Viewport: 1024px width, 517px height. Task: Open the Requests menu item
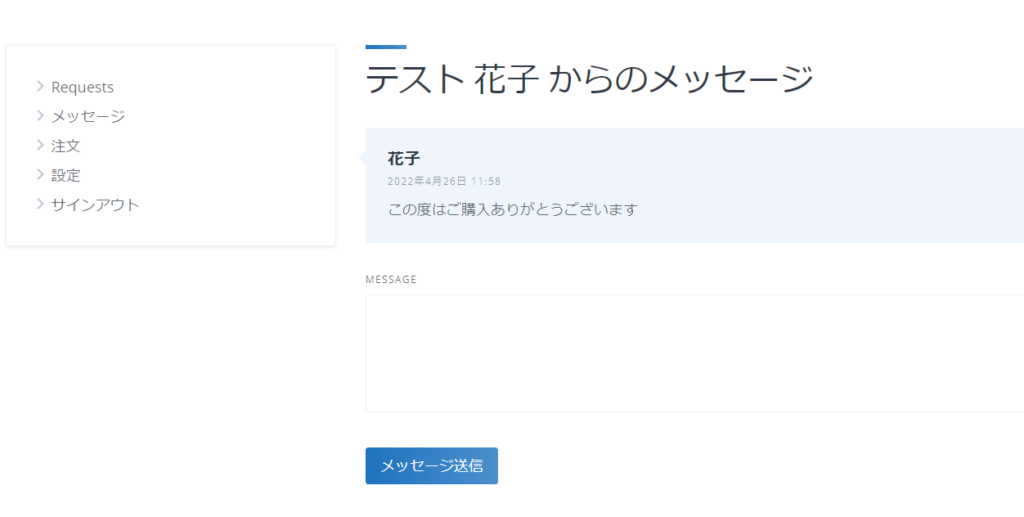82,87
